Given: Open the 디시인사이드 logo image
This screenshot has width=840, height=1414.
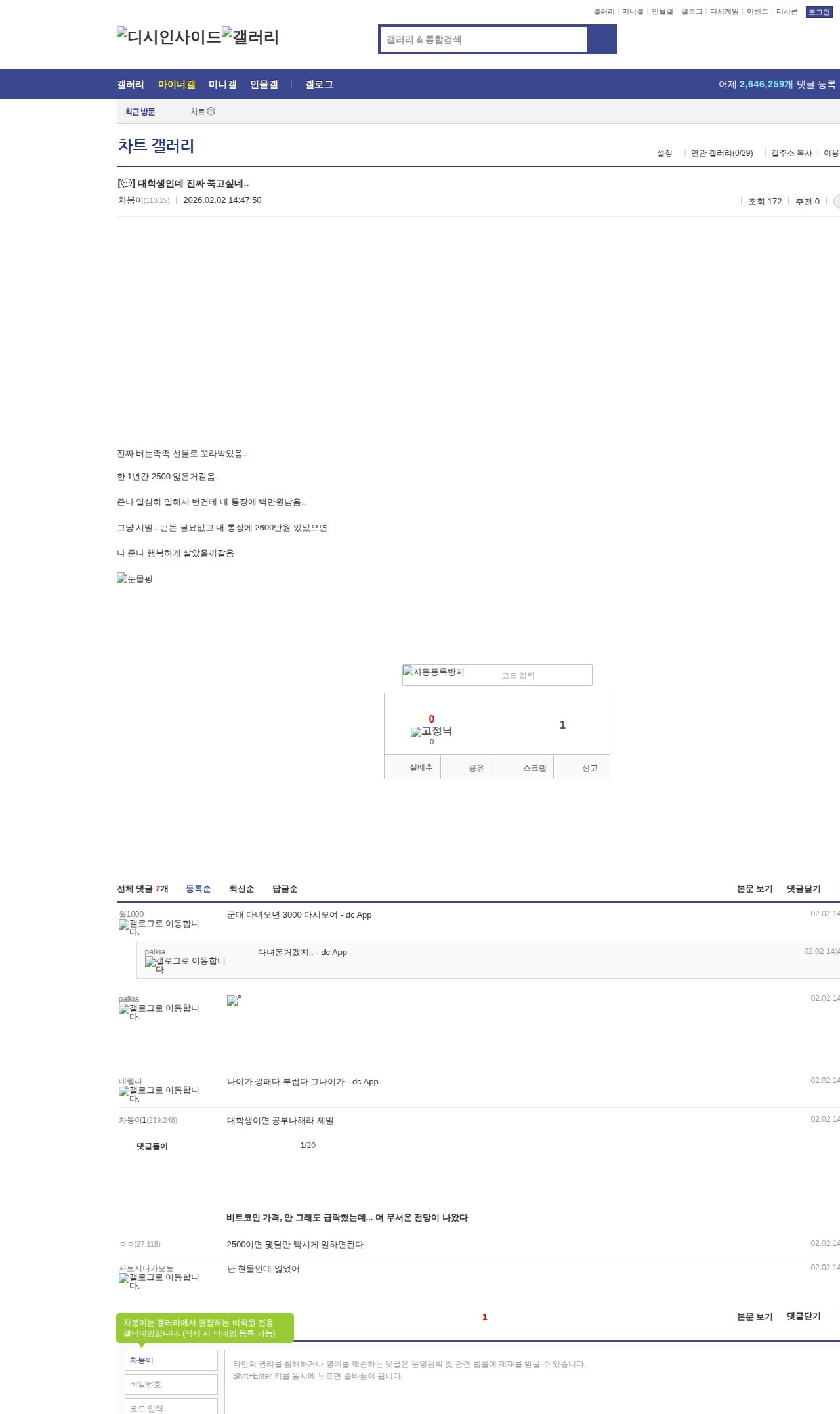Looking at the screenshot, I should (169, 36).
